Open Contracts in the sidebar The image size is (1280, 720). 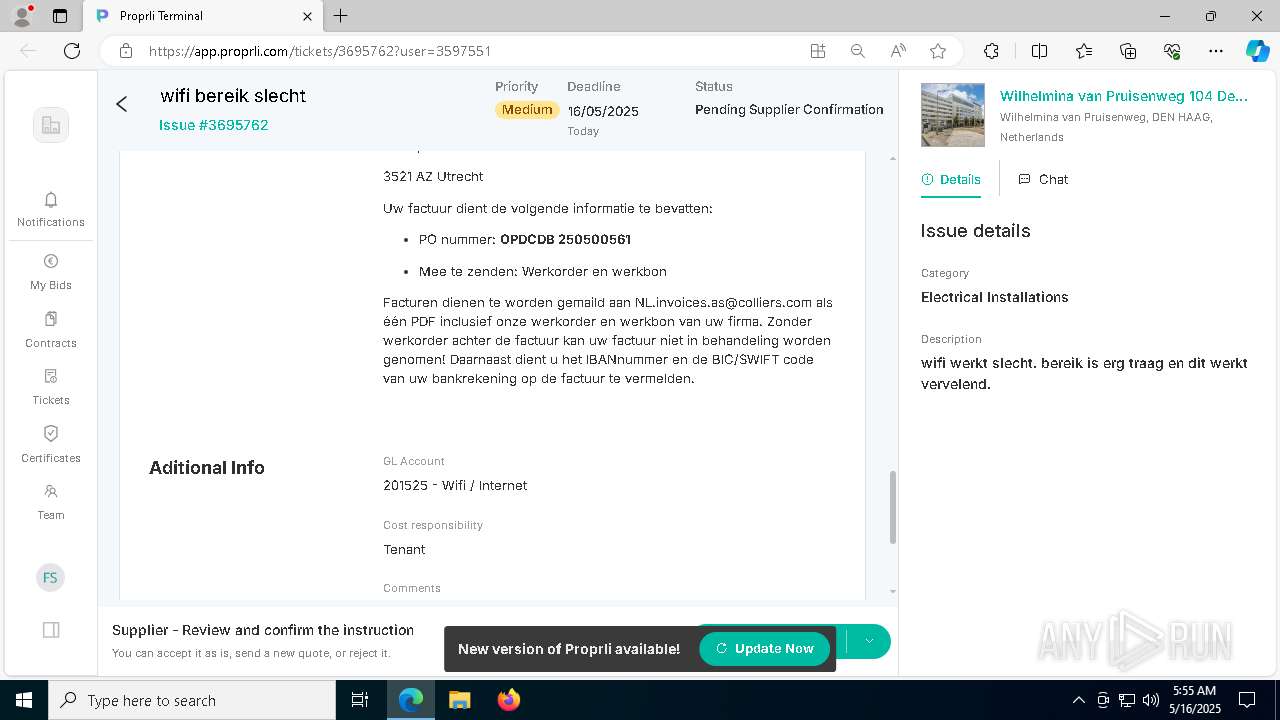click(x=51, y=330)
